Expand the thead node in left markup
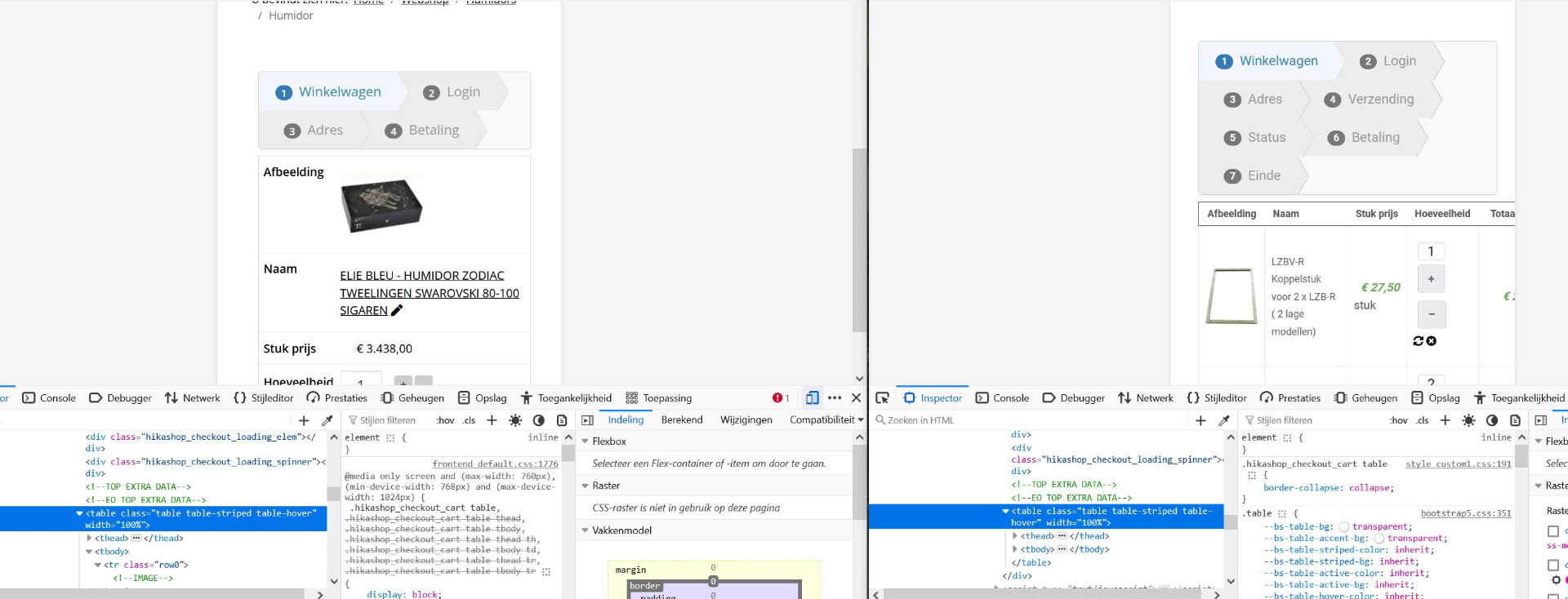This screenshot has height=599, width=1568. 89,538
